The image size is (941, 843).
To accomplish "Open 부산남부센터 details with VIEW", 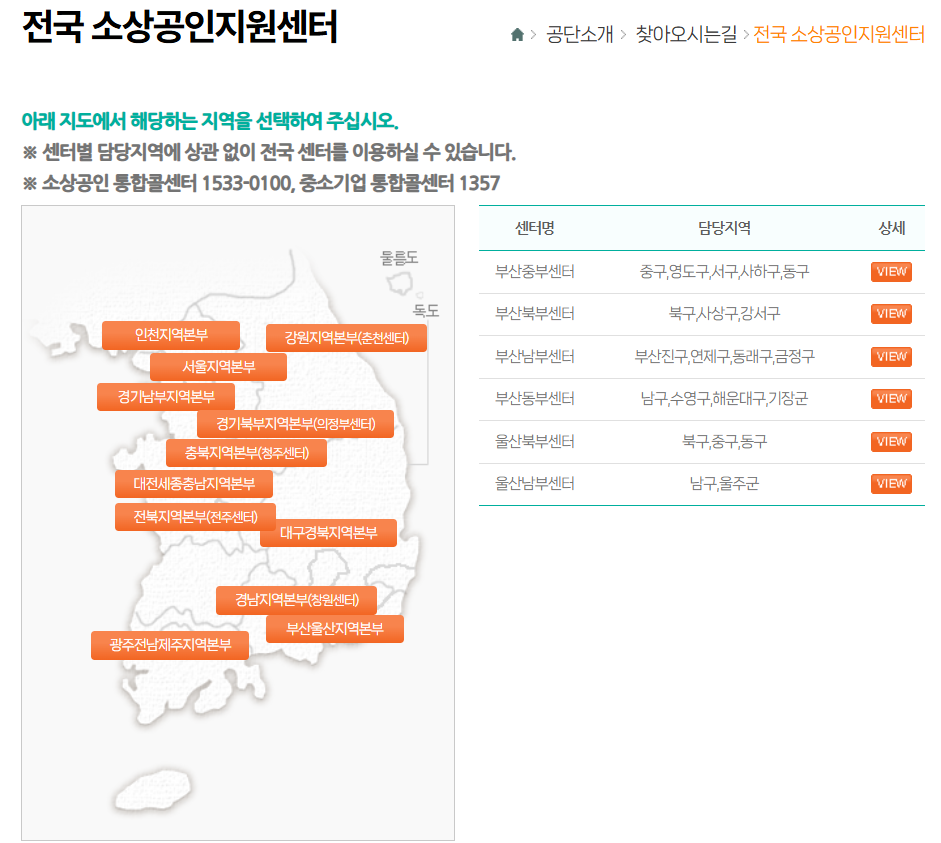I will (x=890, y=356).
